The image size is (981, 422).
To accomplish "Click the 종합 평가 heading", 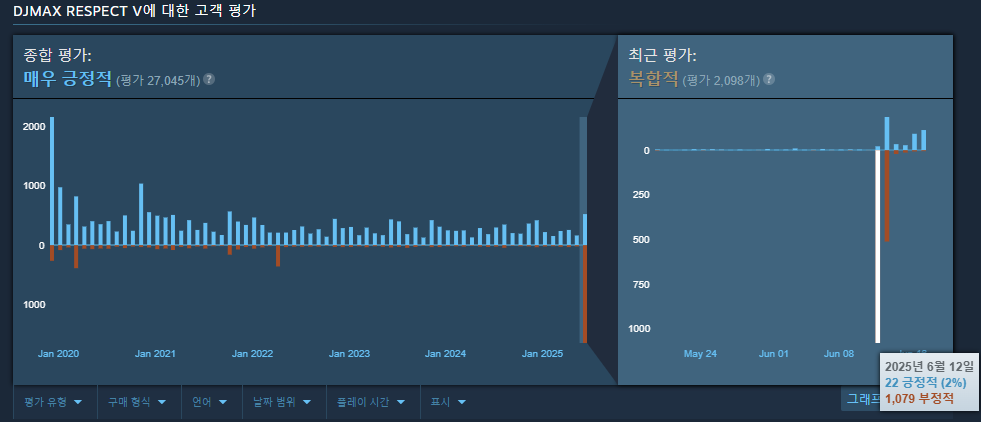I will coord(58,55).
